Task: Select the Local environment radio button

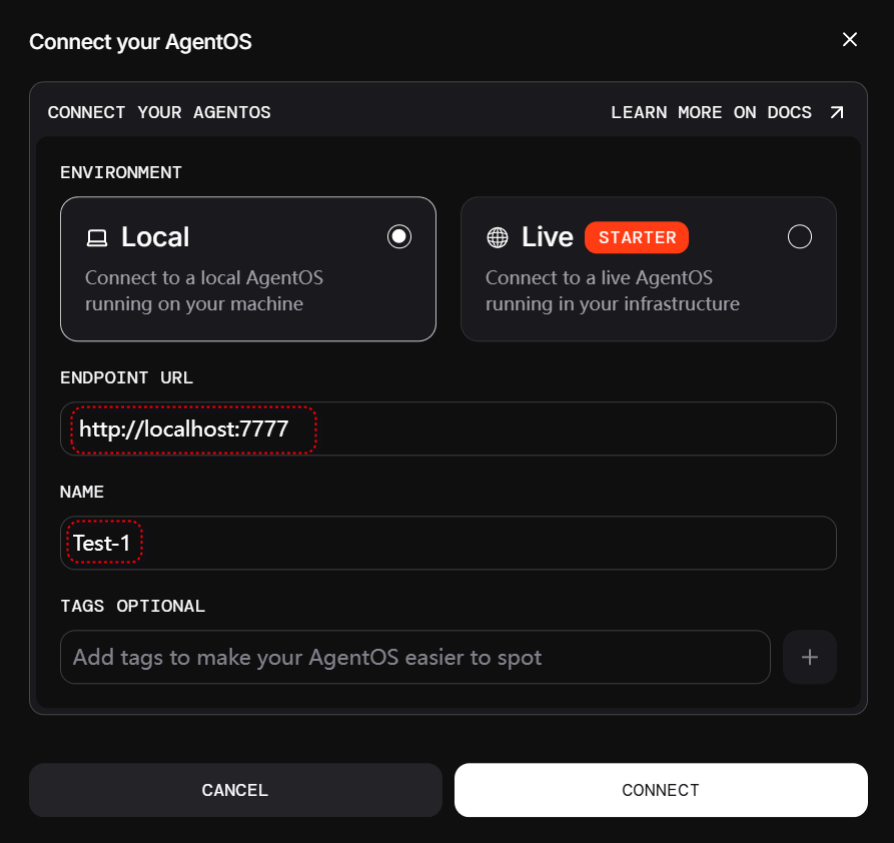Action: (x=399, y=237)
